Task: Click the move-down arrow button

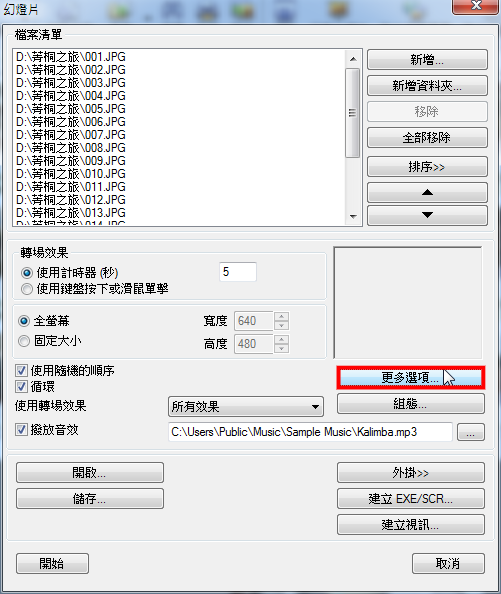Action: [427, 215]
